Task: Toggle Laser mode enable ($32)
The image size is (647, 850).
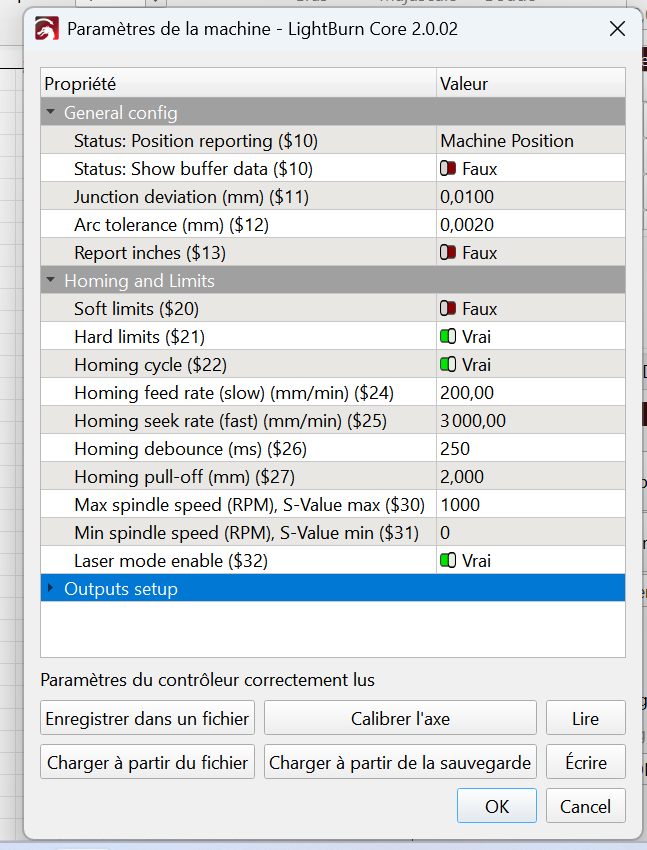Action: point(449,561)
